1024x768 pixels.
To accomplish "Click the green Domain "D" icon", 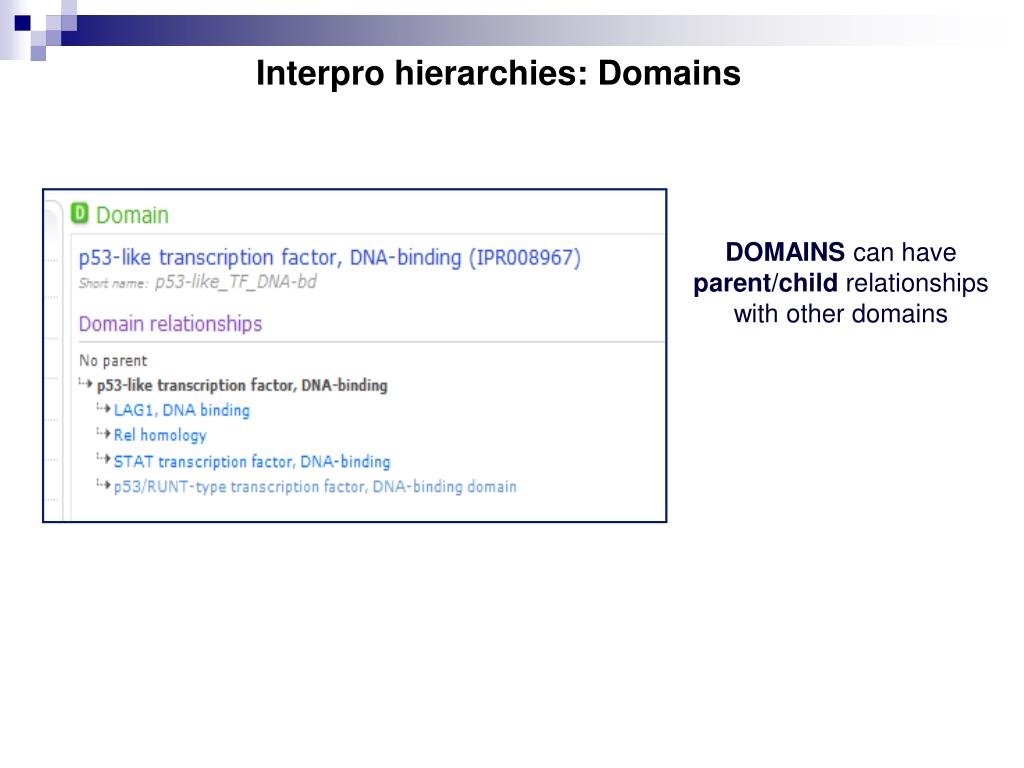I will coord(79,213).
